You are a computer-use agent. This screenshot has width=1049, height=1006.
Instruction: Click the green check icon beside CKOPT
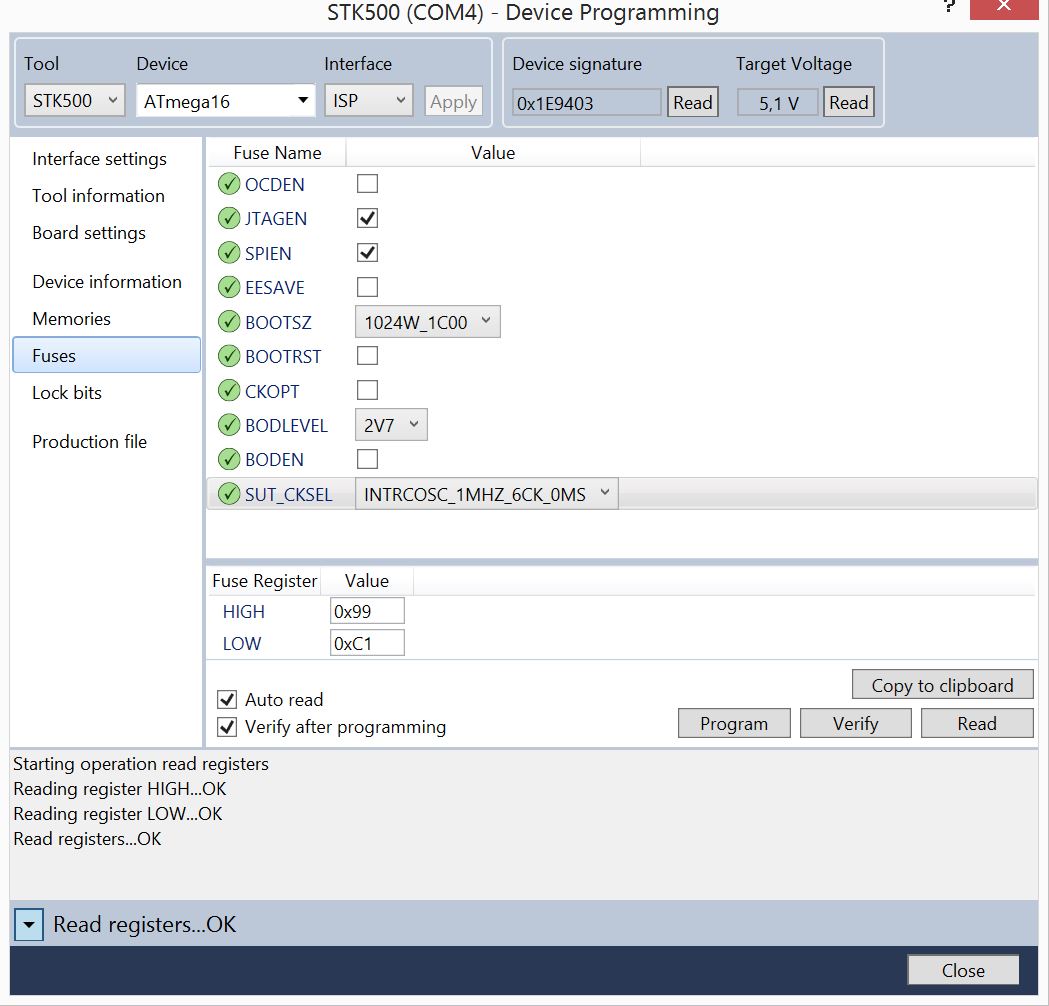pyautogui.click(x=229, y=391)
